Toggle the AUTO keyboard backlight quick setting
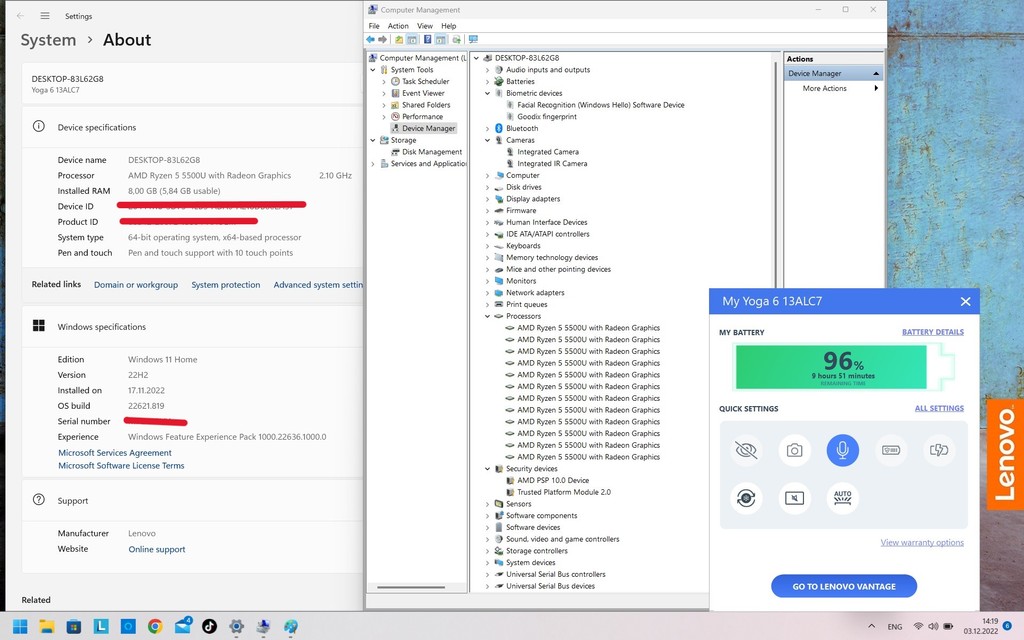This screenshot has height=640, width=1024. pyautogui.click(x=842, y=498)
